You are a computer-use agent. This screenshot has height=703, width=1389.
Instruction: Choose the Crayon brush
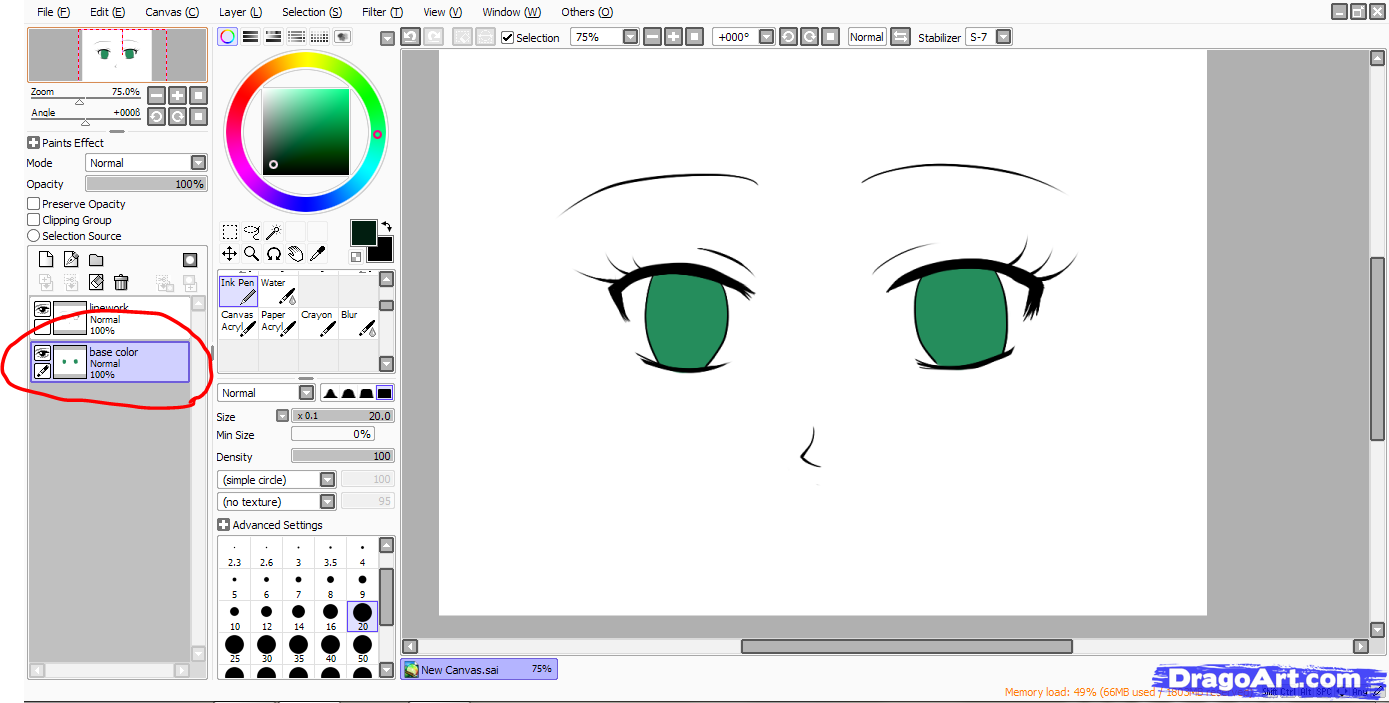tap(318, 323)
